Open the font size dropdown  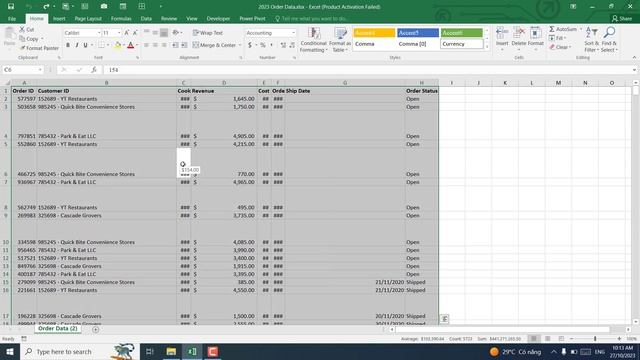pyautogui.click(x=119, y=33)
